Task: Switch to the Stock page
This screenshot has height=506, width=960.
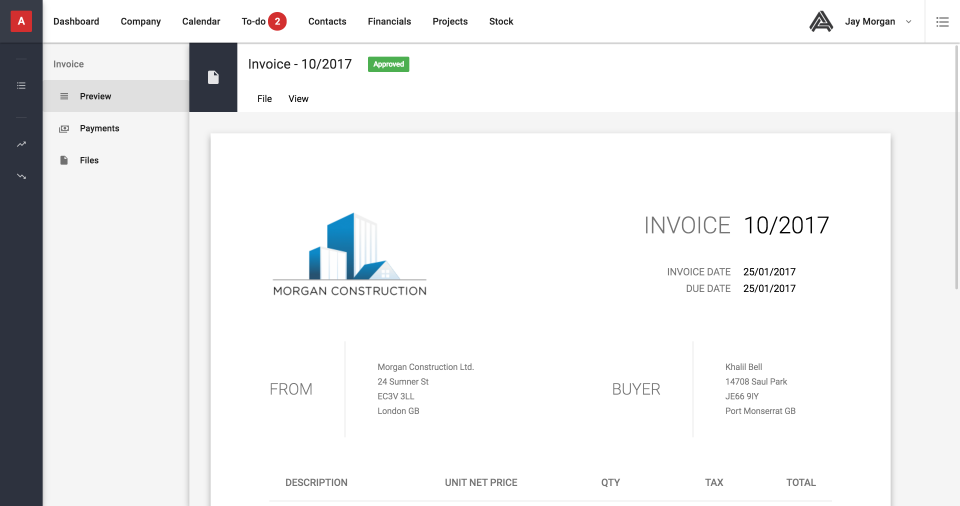Action: 501,21
